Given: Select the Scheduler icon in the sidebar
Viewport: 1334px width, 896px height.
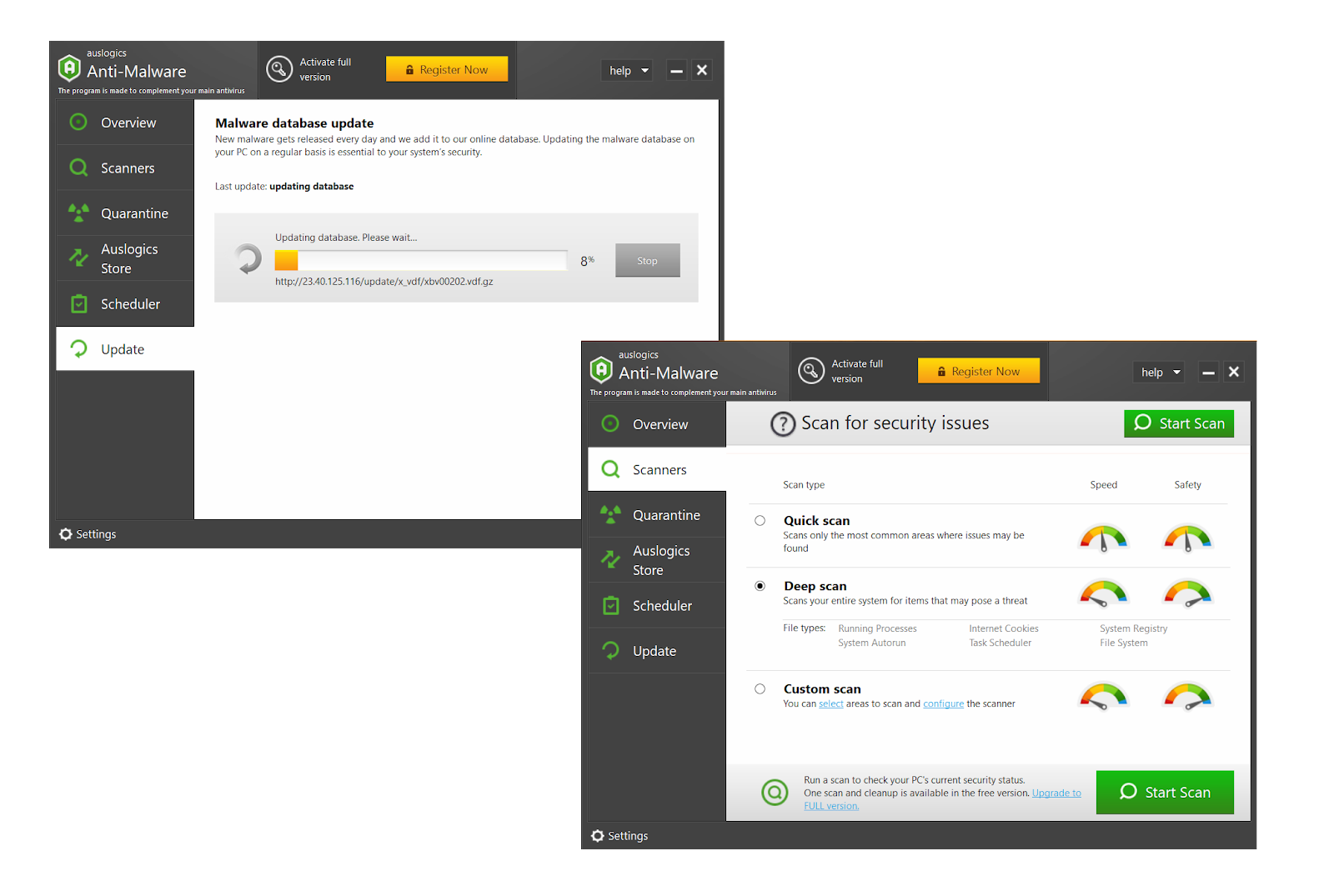Looking at the screenshot, I should tap(610, 605).
